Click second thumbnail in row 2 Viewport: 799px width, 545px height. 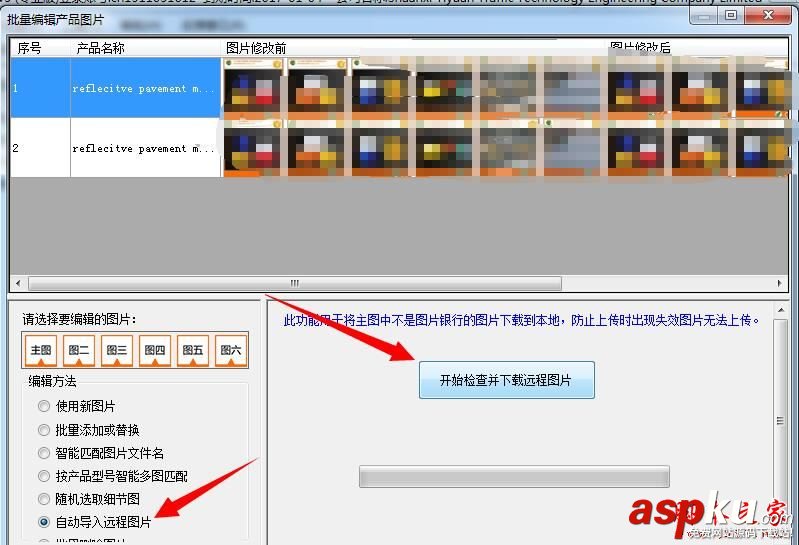[x=317, y=148]
